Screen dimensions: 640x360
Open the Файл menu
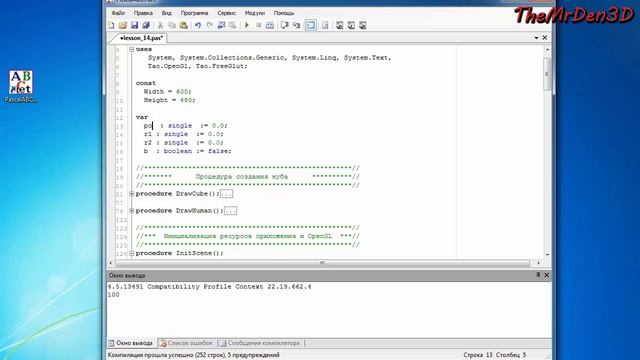(118, 13)
